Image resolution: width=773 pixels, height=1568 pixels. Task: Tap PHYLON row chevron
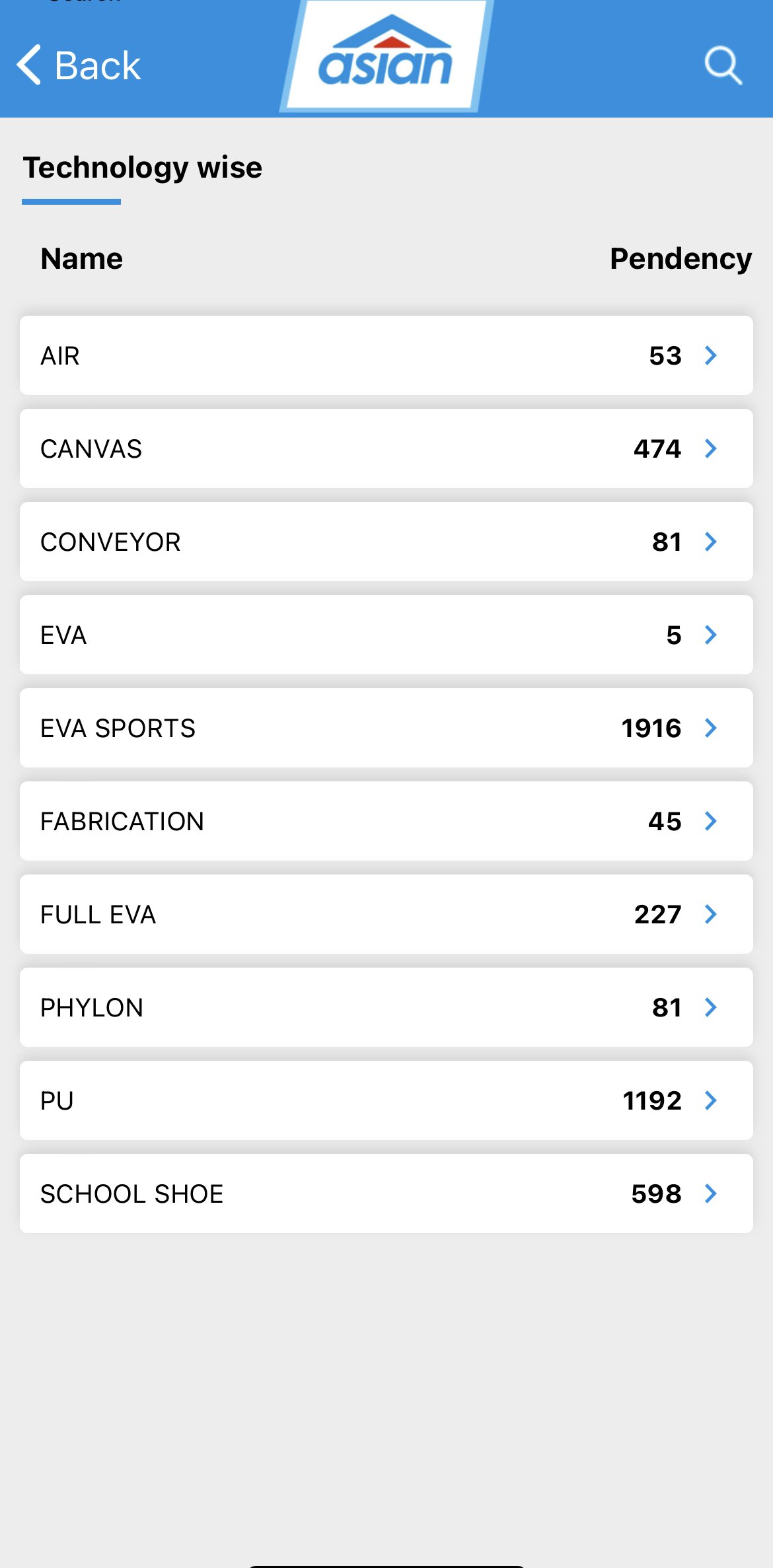[x=711, y=1007]
